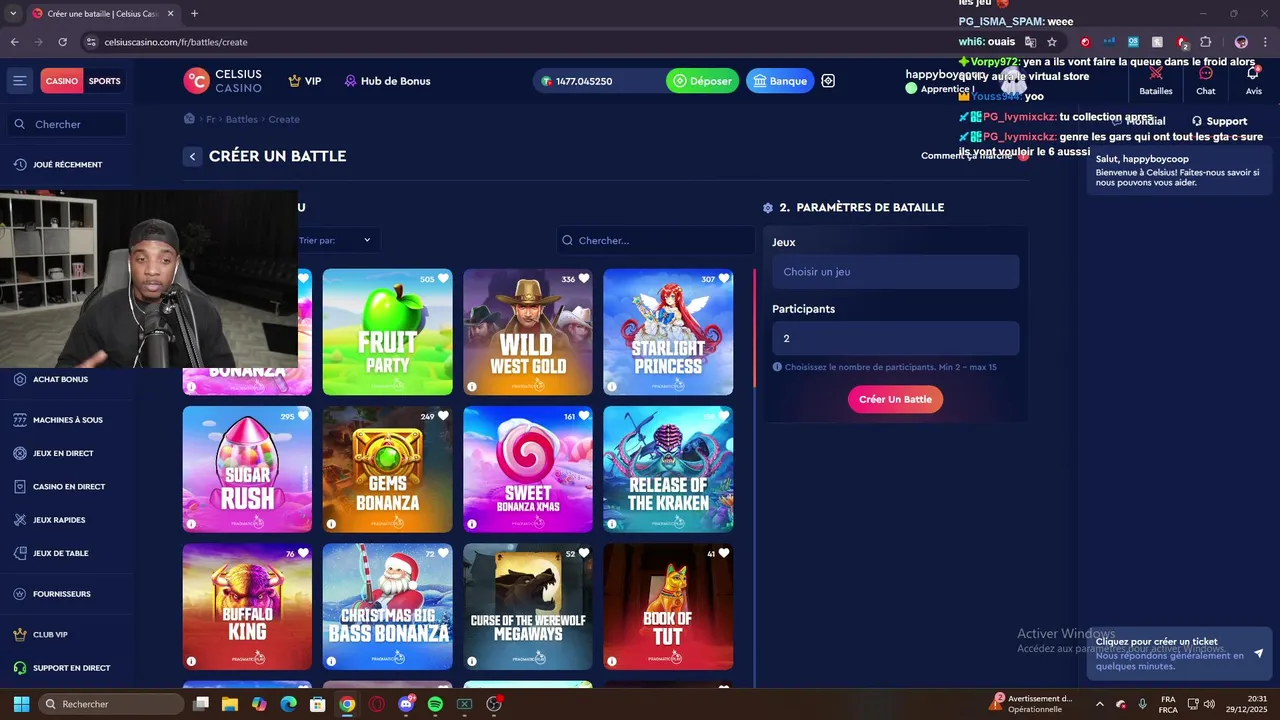Image resolution: width=1280 pixels, height=720 pixels.
Task: Click the Battles breadcrumb link
Action: [x=241, y=119]
